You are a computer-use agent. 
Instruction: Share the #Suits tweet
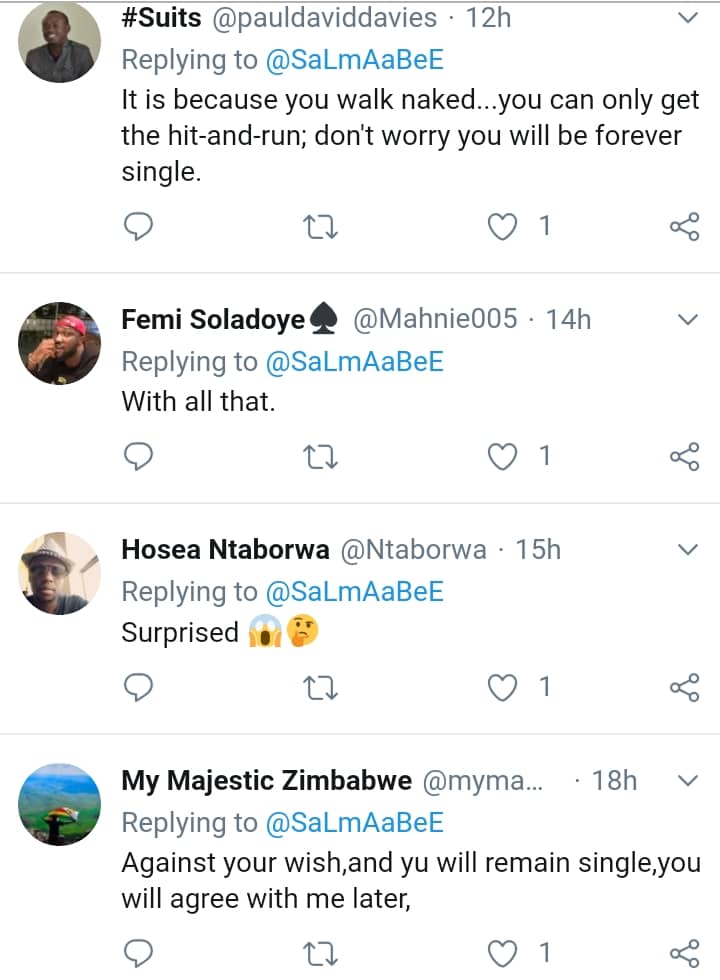coord(684,227)
